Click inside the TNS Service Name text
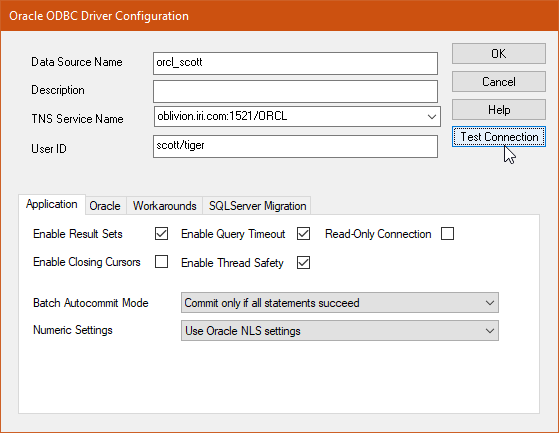The height and width of the screenshot is (433, 559). [222, 117]
